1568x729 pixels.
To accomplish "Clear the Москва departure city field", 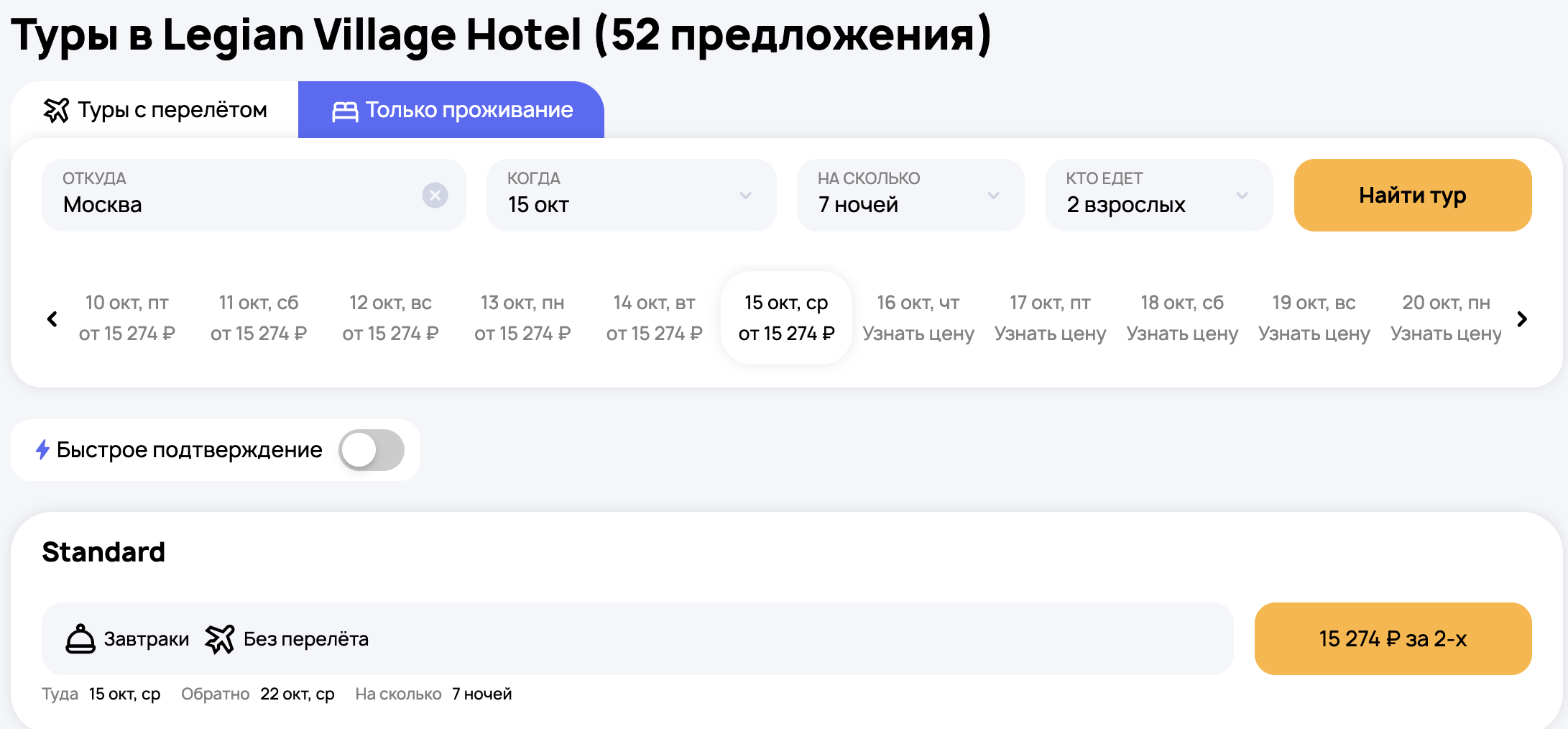I will click(435, 196).
